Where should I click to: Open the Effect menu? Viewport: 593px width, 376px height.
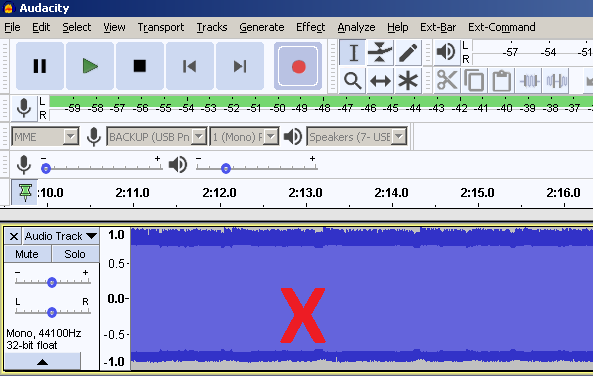(310, 27)
